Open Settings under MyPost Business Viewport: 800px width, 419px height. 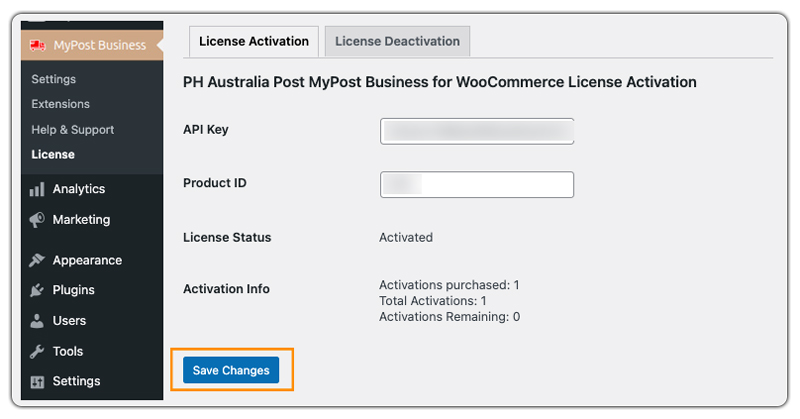54,79
